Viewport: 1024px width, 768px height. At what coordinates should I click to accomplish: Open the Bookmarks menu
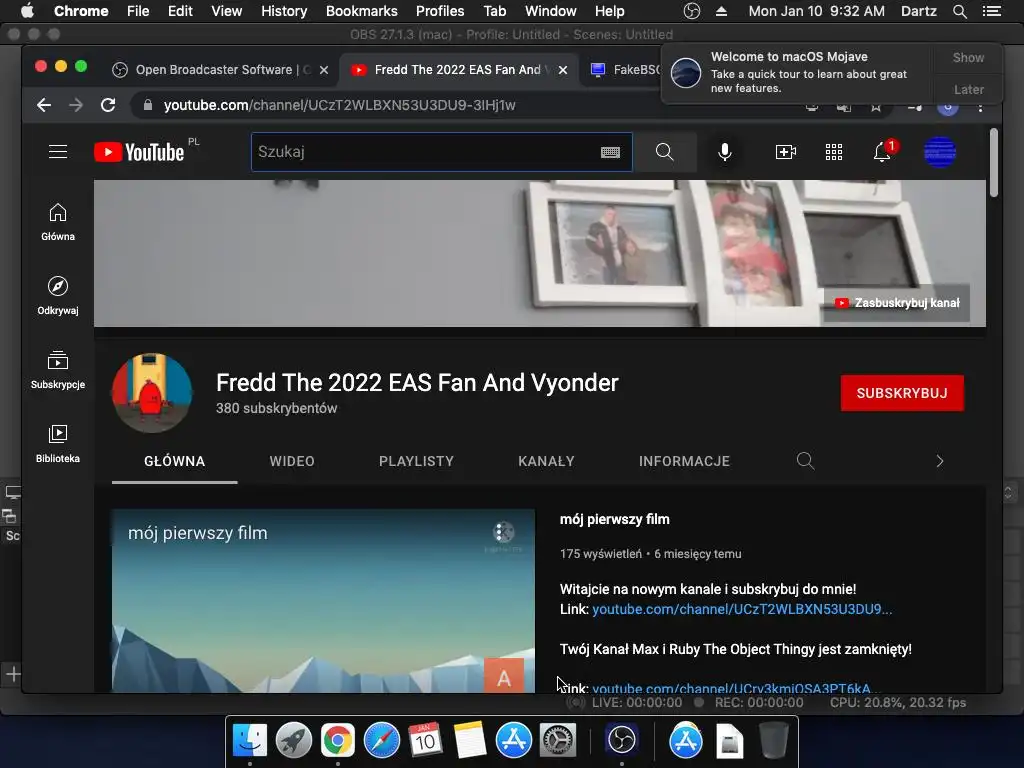[x=361, y=11]
